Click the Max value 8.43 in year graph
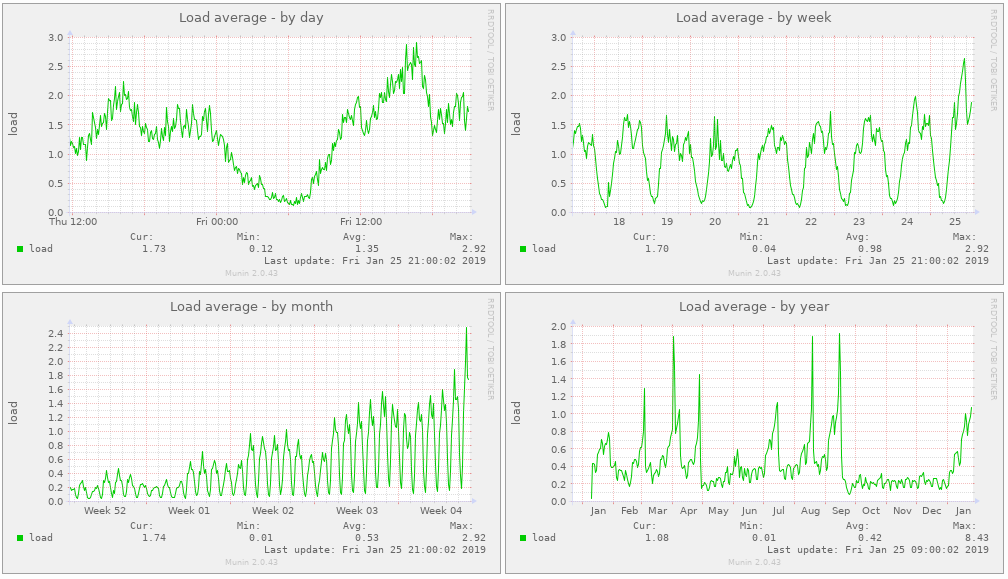 (976, 538)
